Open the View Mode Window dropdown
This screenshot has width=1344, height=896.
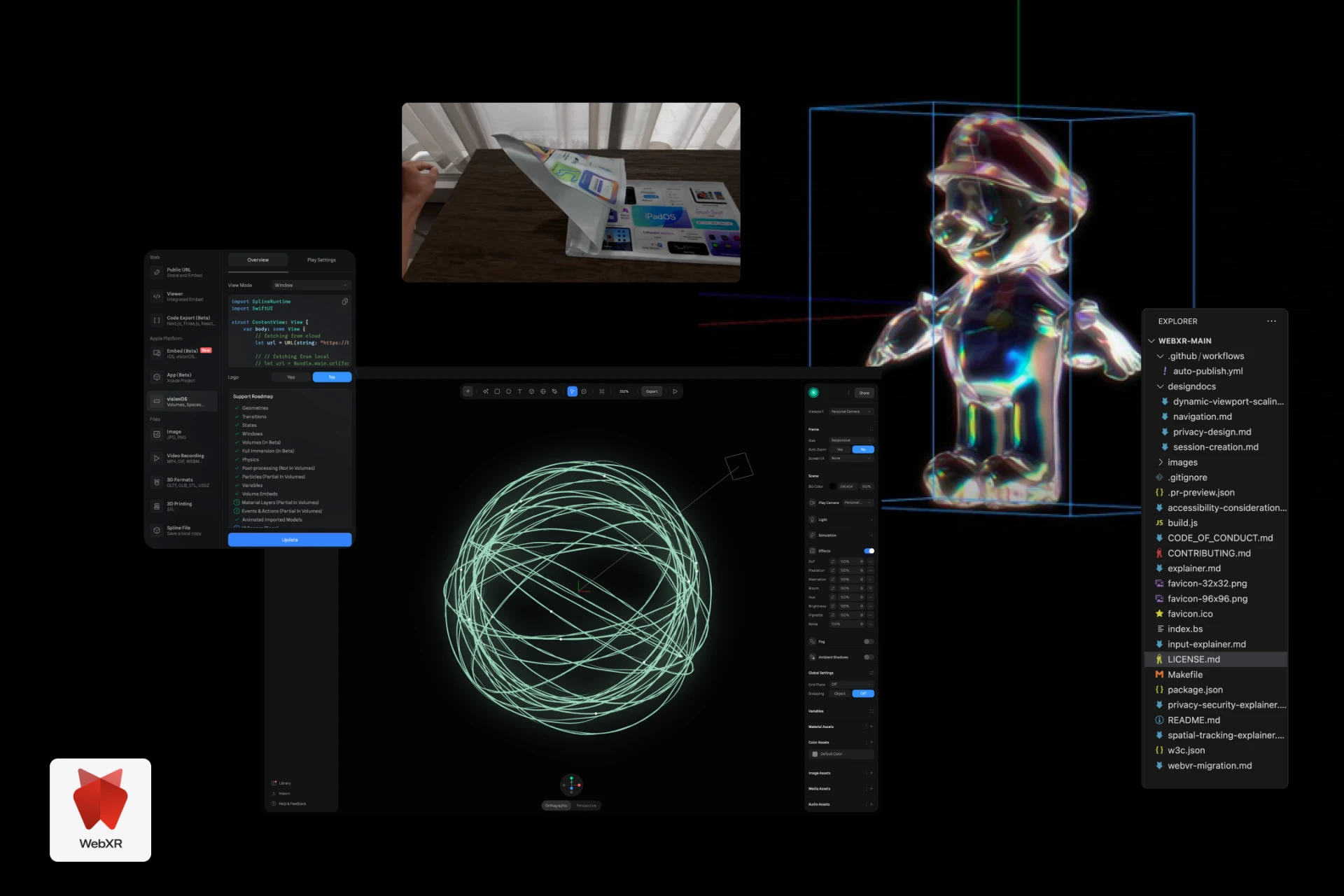[x=311, y=286]
